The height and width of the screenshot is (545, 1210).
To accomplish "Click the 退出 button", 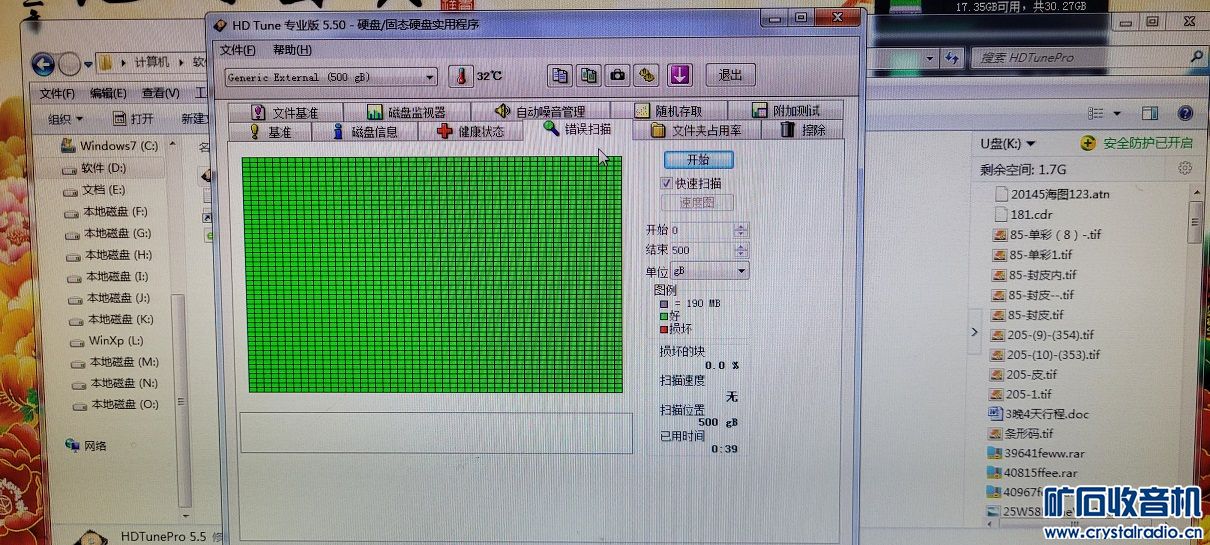I will click(731, 75).
